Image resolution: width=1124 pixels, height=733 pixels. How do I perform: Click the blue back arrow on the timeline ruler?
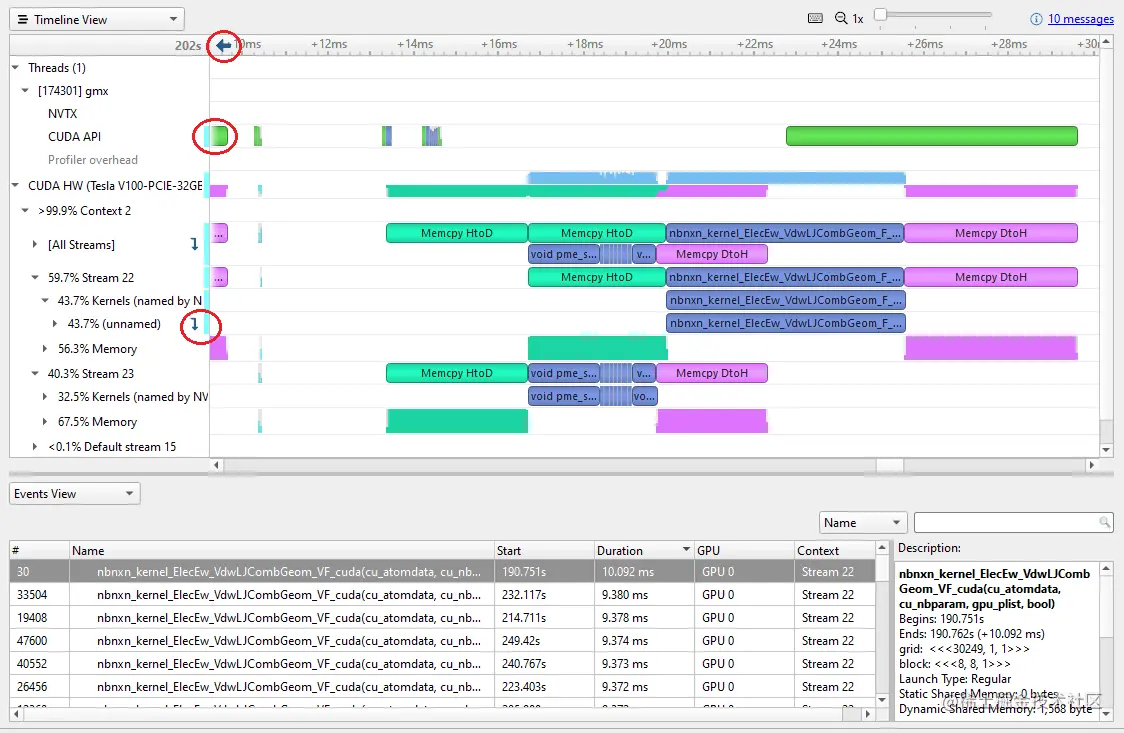pos(223,45)
